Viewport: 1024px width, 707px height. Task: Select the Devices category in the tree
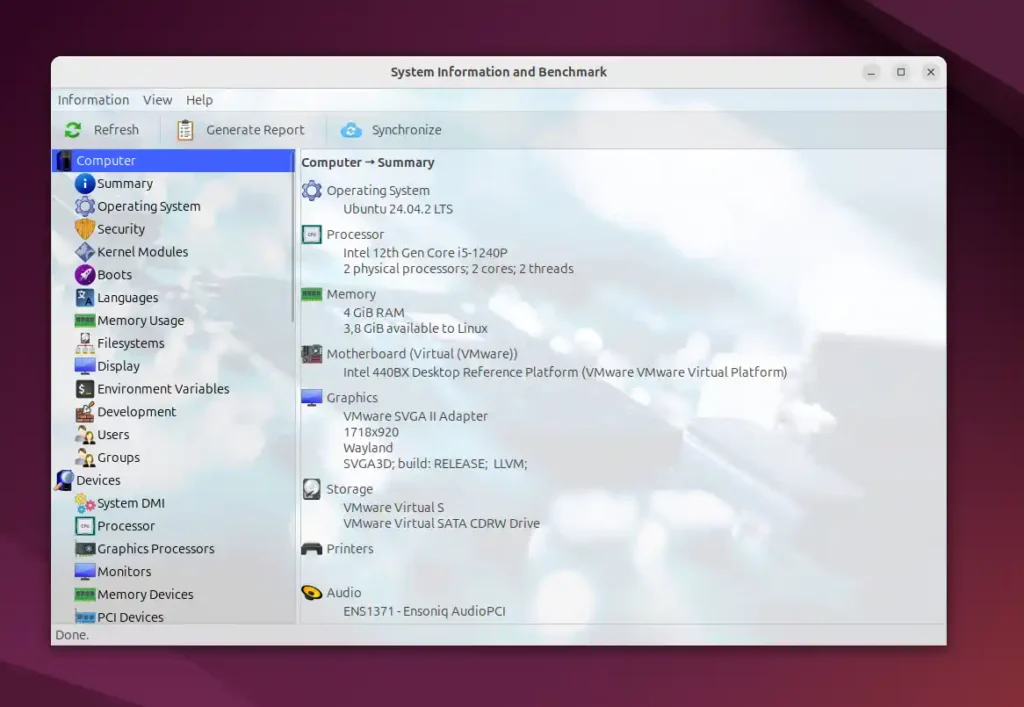[x=98, y=481]
